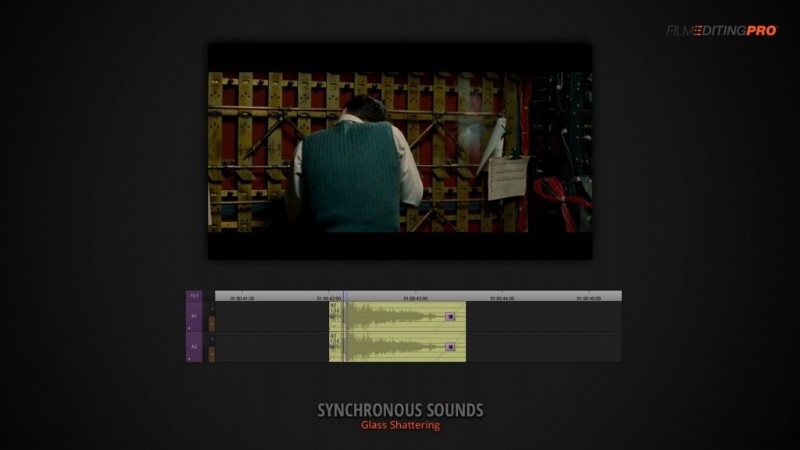The width and height of the screenshot is (800, 450).
Task: Select the A2 audio track header
Action: pyautogui.click(x=194, y=347)
